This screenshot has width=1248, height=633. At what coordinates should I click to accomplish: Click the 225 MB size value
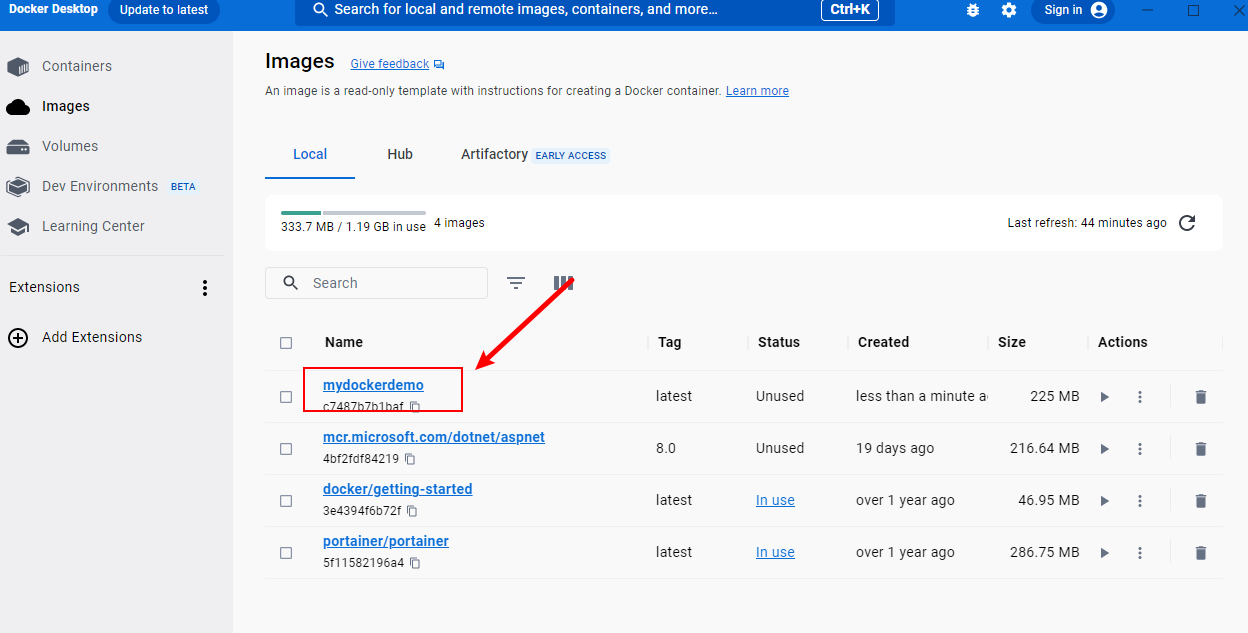(1055, 396)
